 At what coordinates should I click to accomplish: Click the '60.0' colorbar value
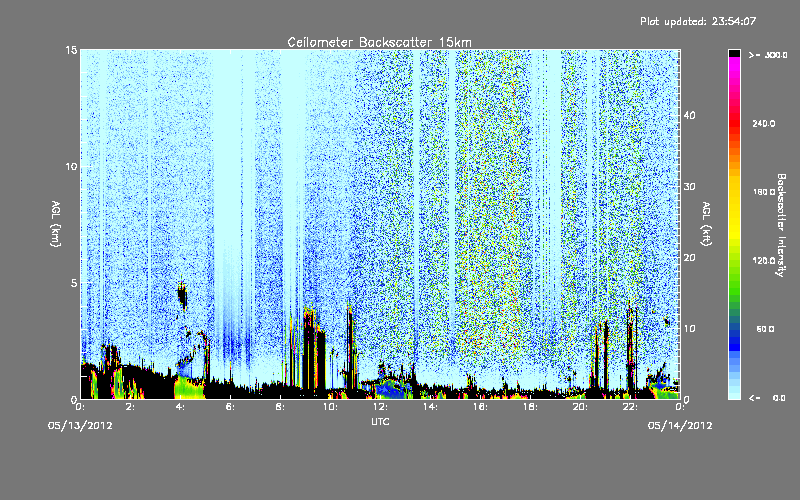[x=765, y=329]
